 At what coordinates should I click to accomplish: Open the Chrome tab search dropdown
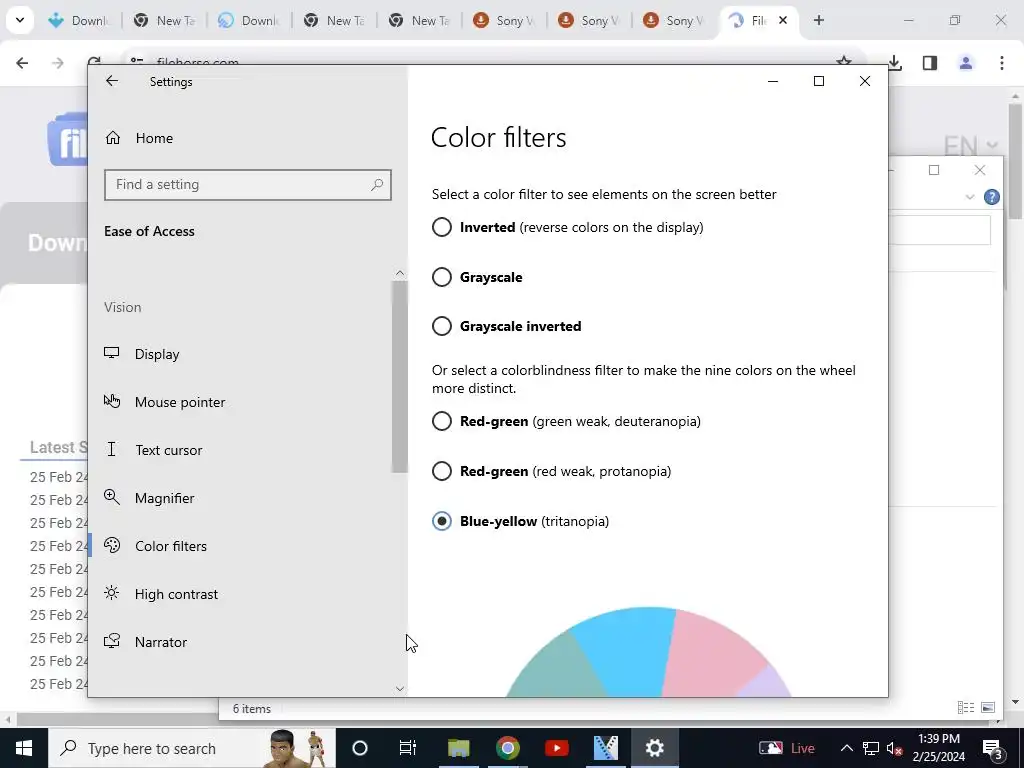pyautogui.click(x=20, y=20)
